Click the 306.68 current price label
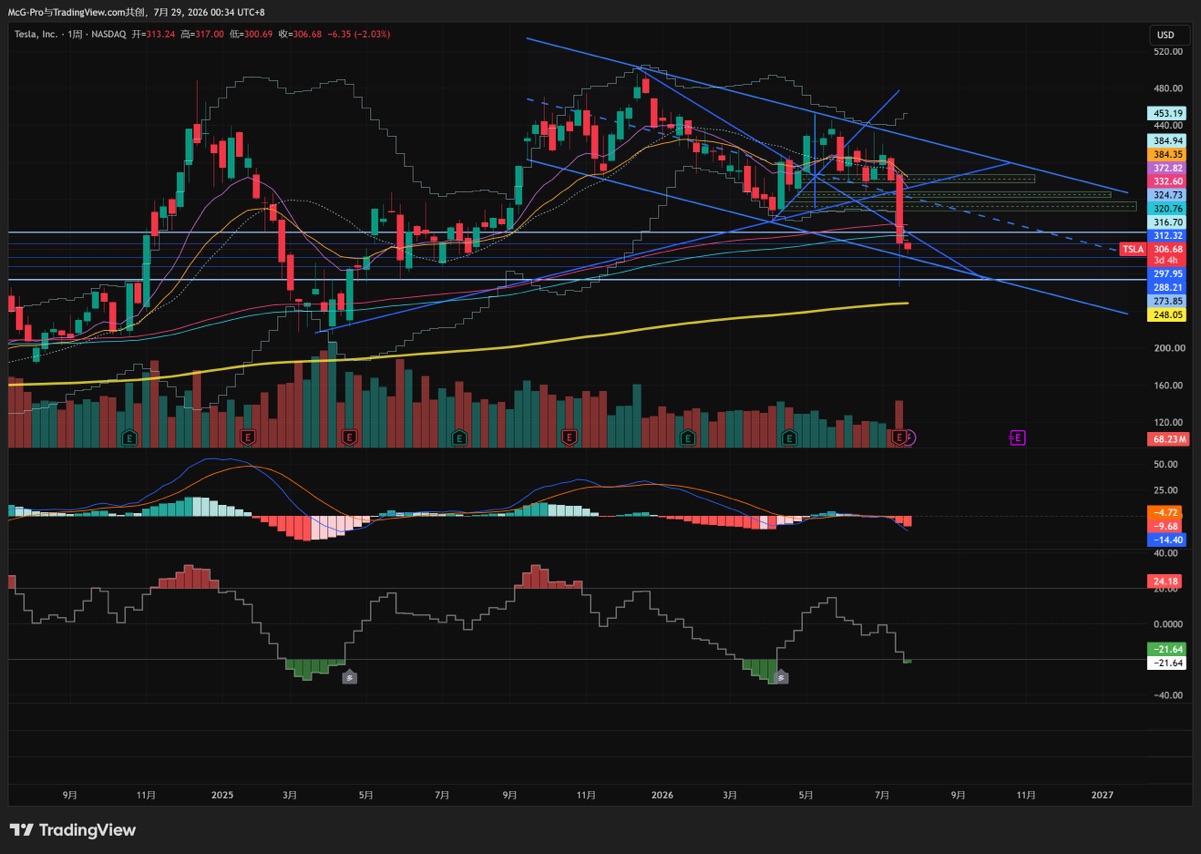 pyautogui.click(x=1167, y=249)
